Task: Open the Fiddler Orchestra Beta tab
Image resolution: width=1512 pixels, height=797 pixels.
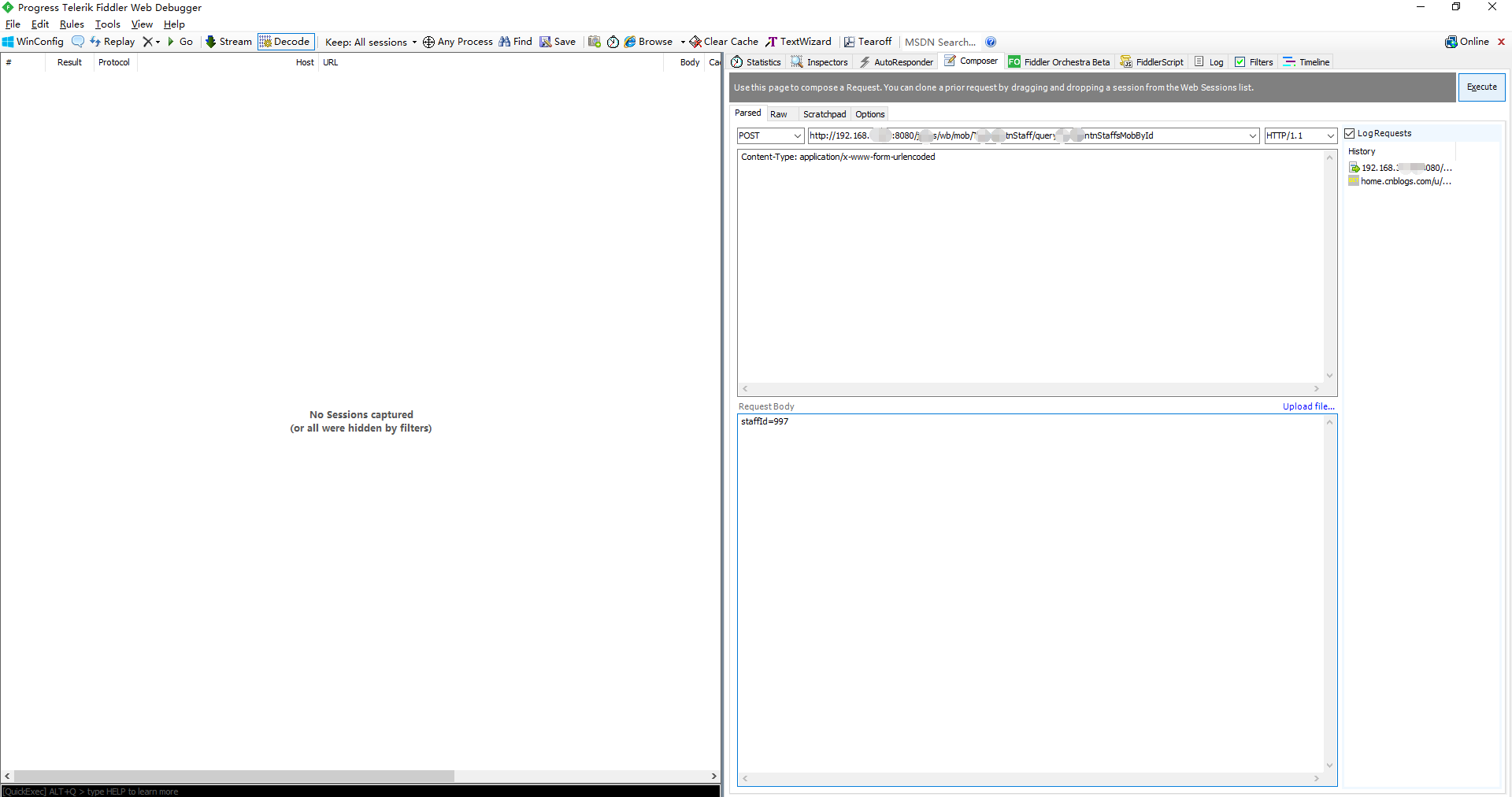Action: coord(1059,62)
